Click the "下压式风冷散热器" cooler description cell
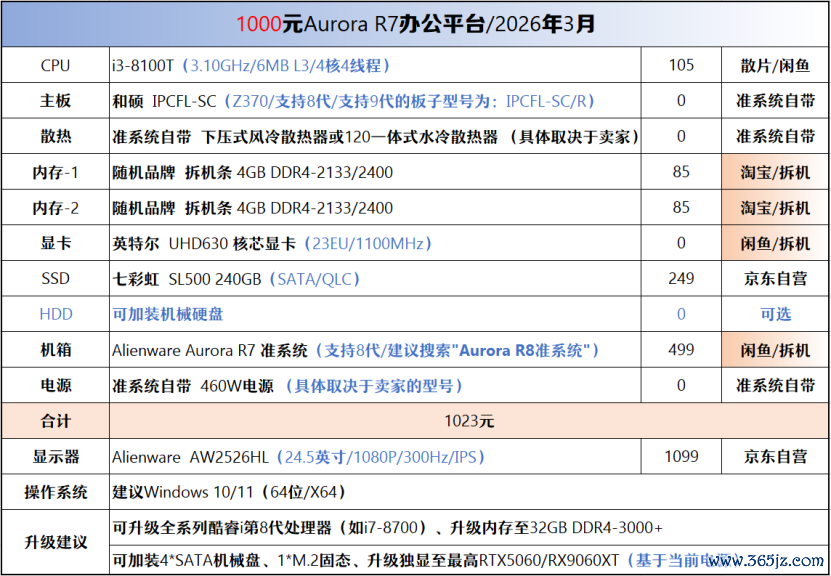 click(375, 136)
